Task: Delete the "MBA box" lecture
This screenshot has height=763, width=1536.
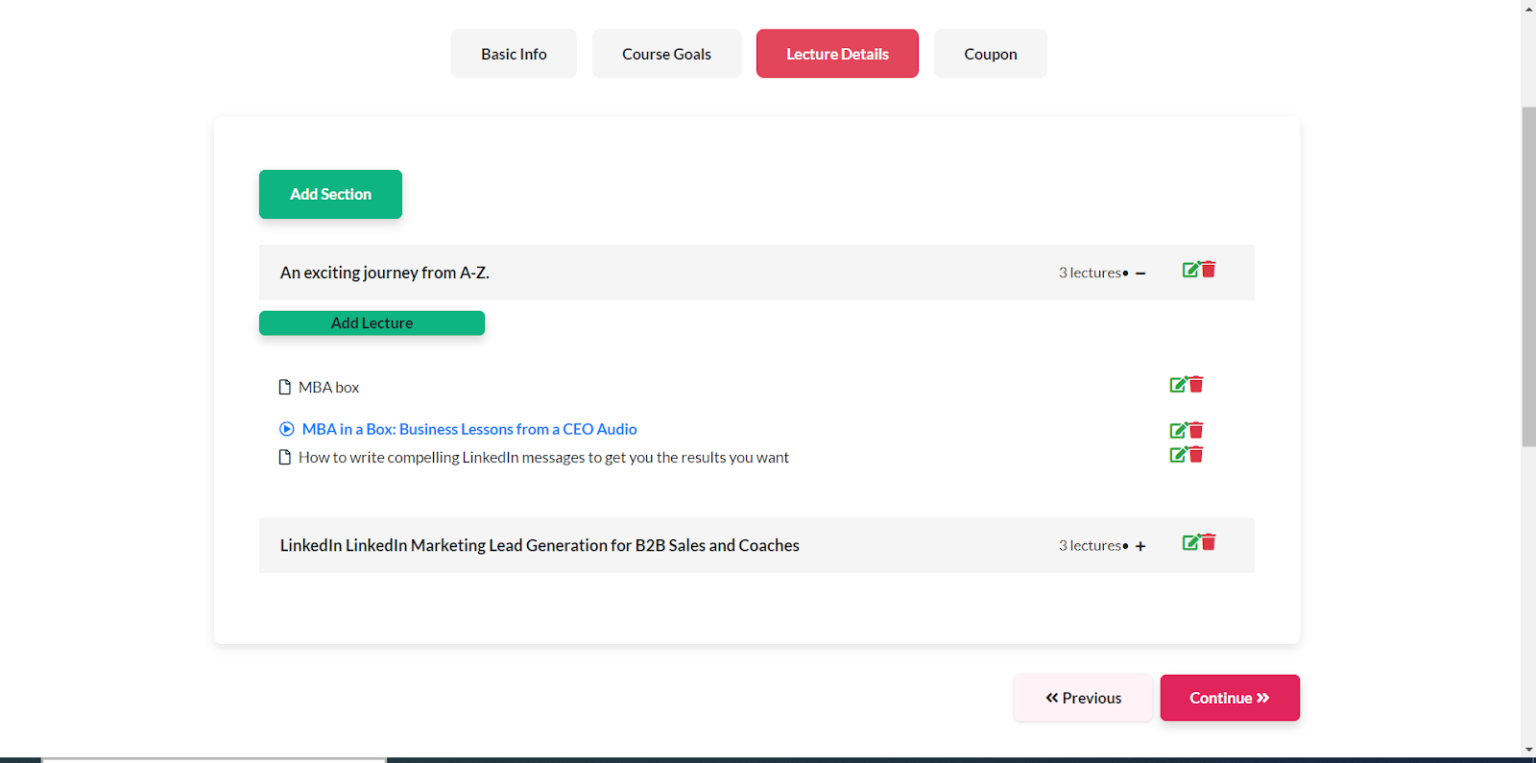Action: click(x=1196, y=383)
